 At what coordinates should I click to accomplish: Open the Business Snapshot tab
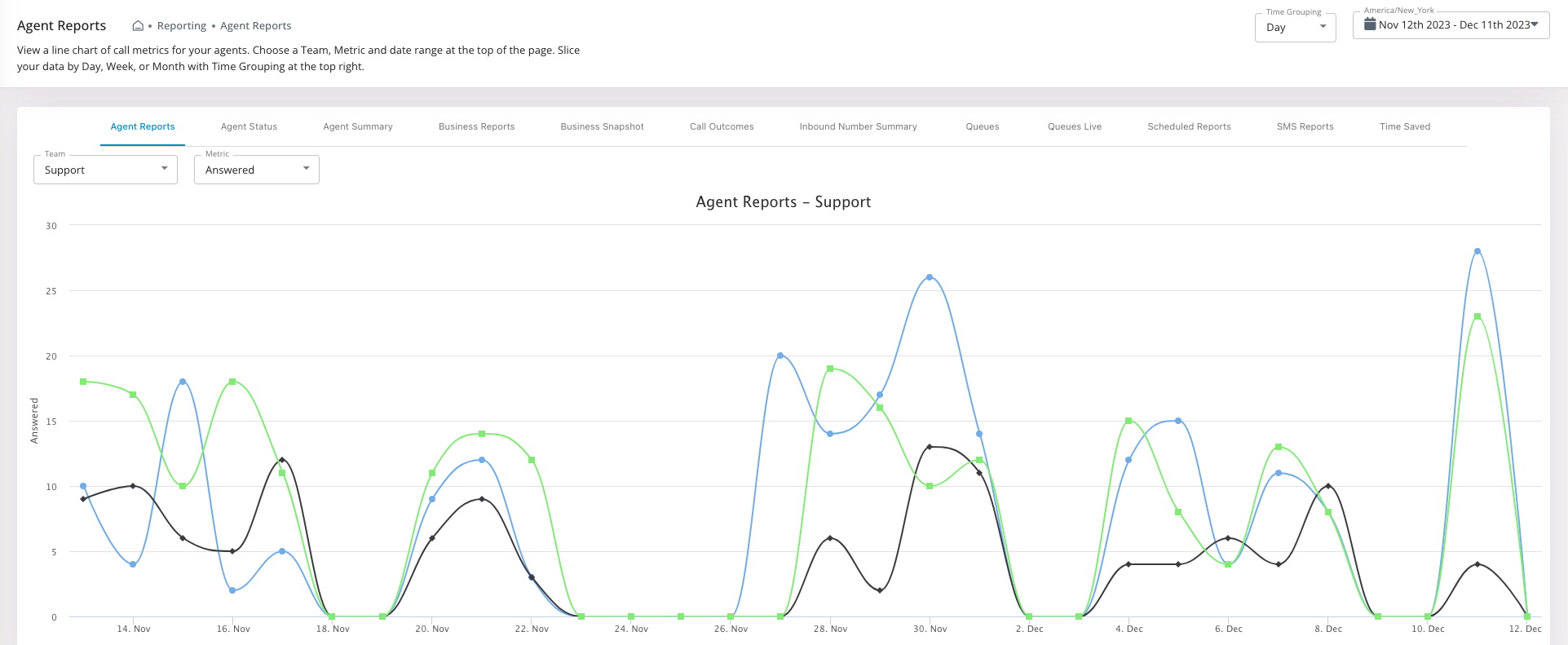(x=602, y=126)
